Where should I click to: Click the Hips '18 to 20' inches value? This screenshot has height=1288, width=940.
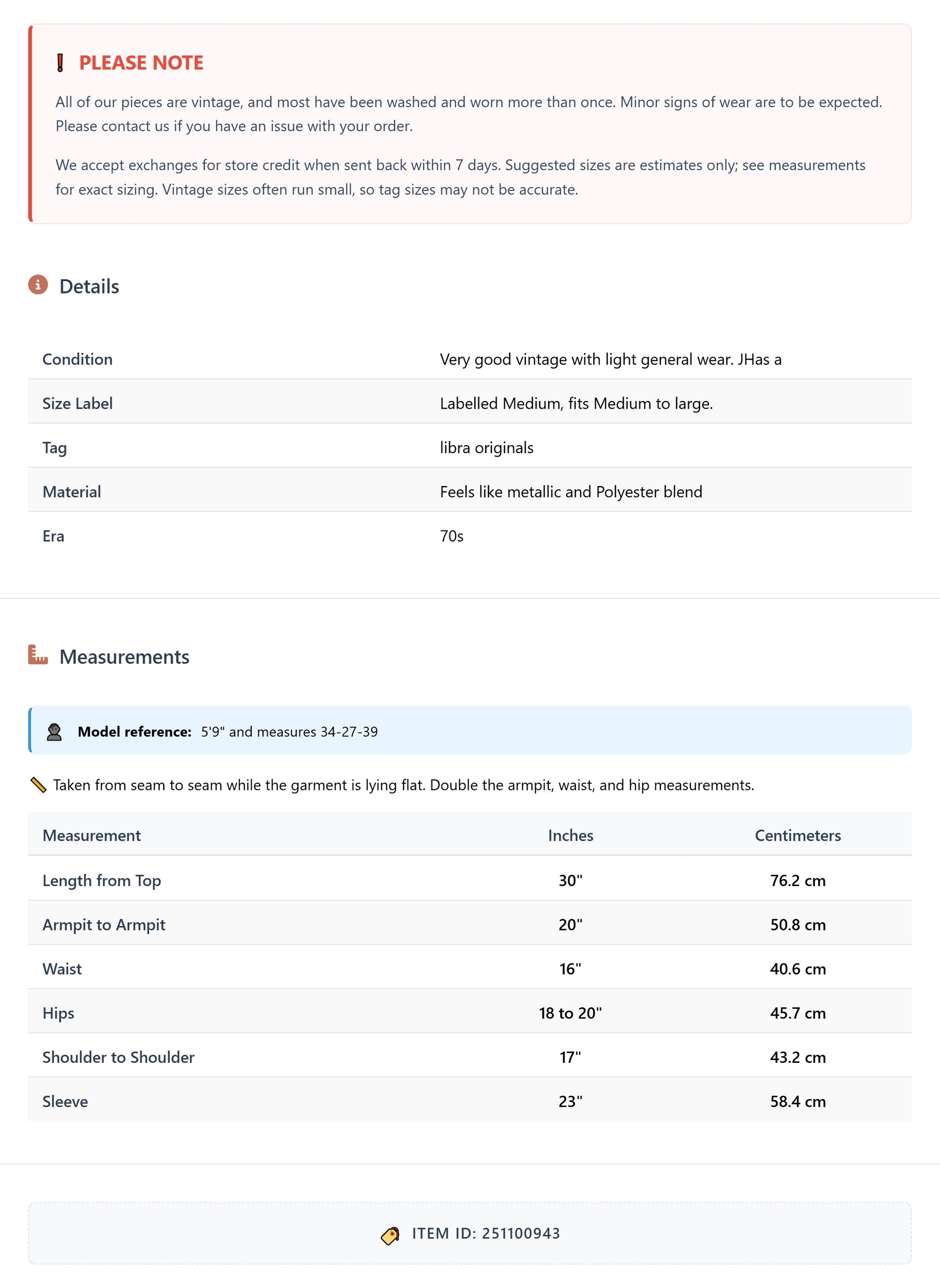point(570,1013)
